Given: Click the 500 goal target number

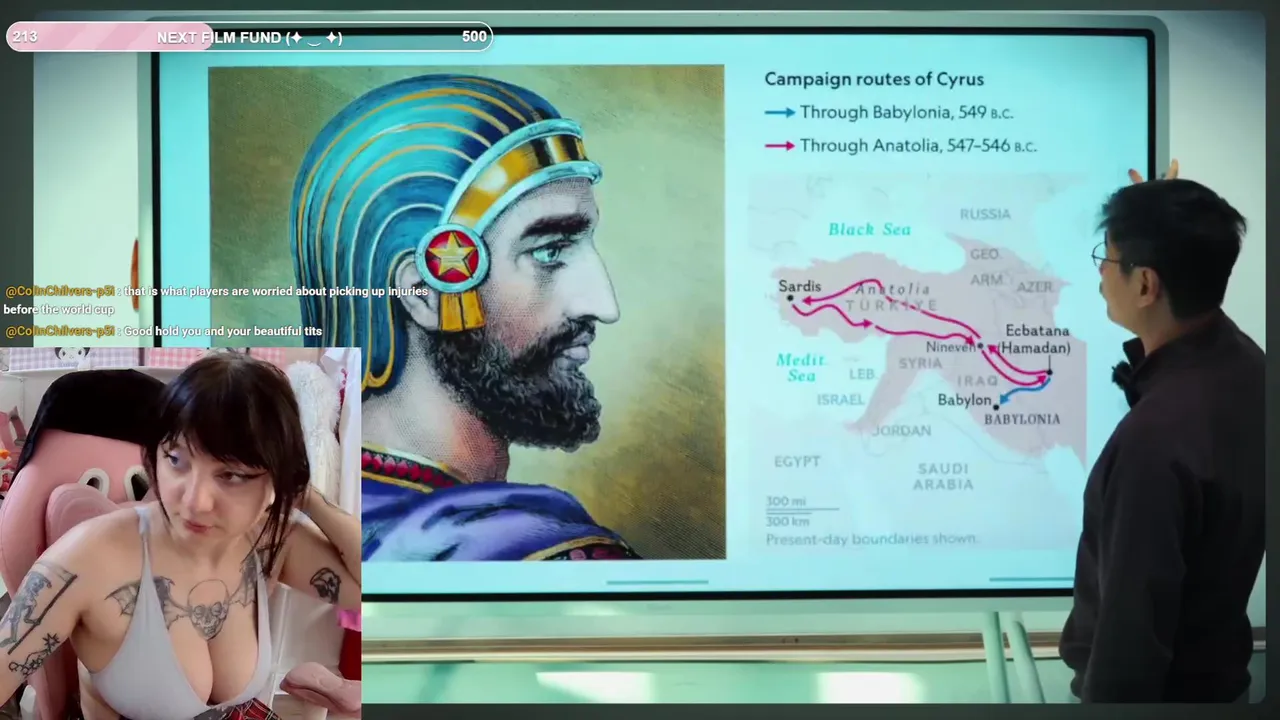Looking at the screenshot, I should pyautogui.click(x=474, y=37).
